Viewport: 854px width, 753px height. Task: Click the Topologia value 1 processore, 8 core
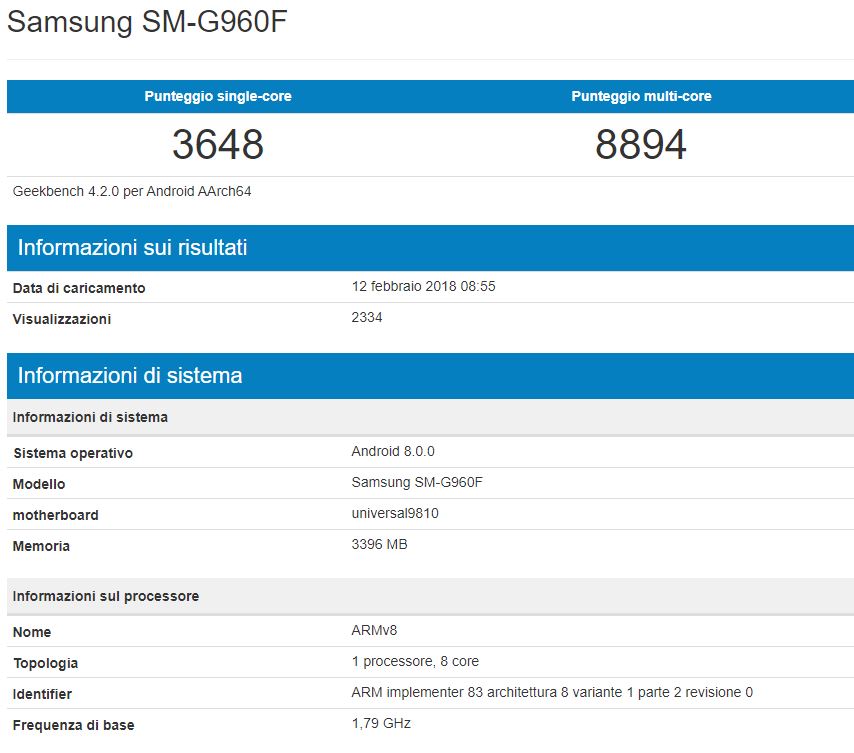(x=422, y=661)
